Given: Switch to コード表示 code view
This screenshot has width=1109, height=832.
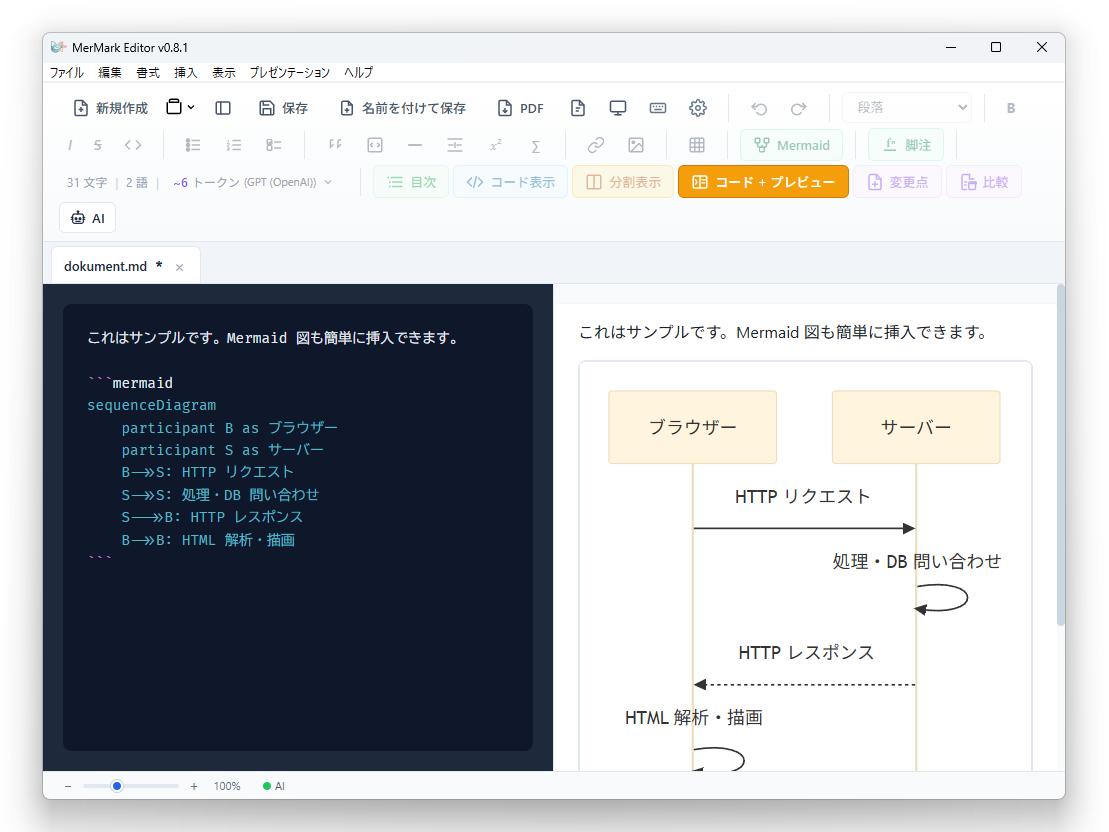Looking at the screenshot, I should coord(510,182).
